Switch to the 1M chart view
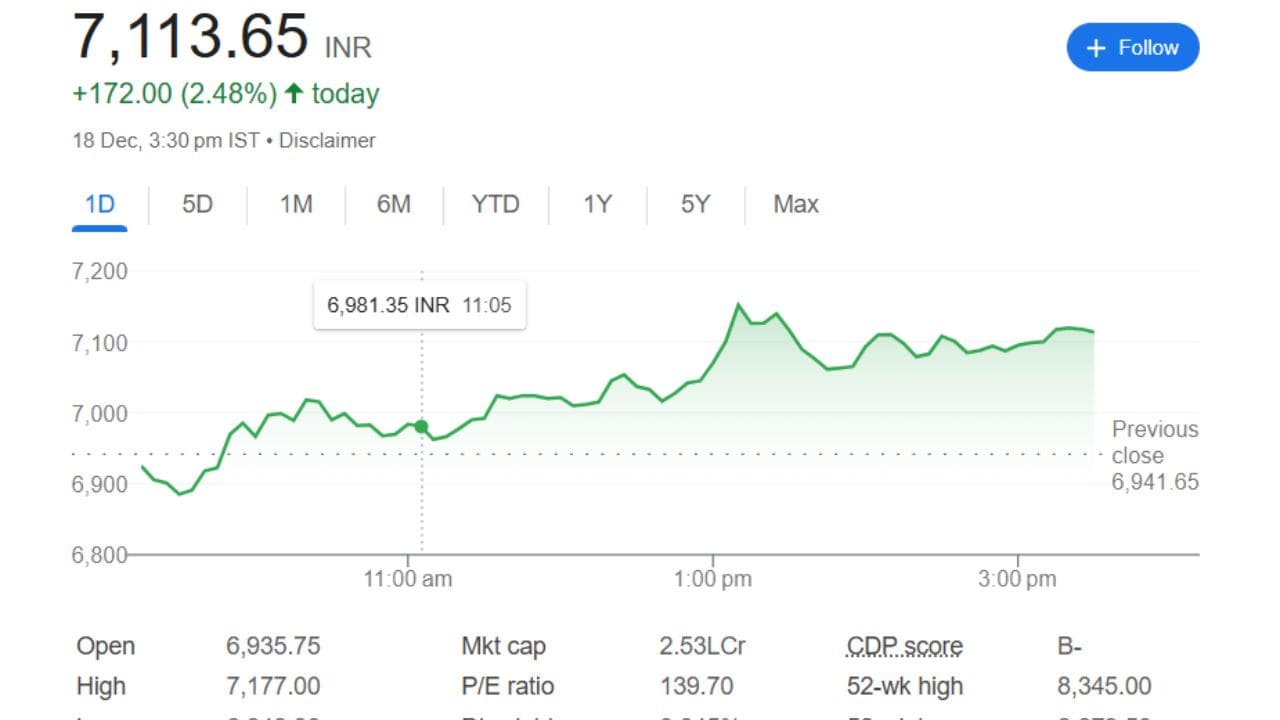This screenshot has height=720, width=1280. click(295, 204)
